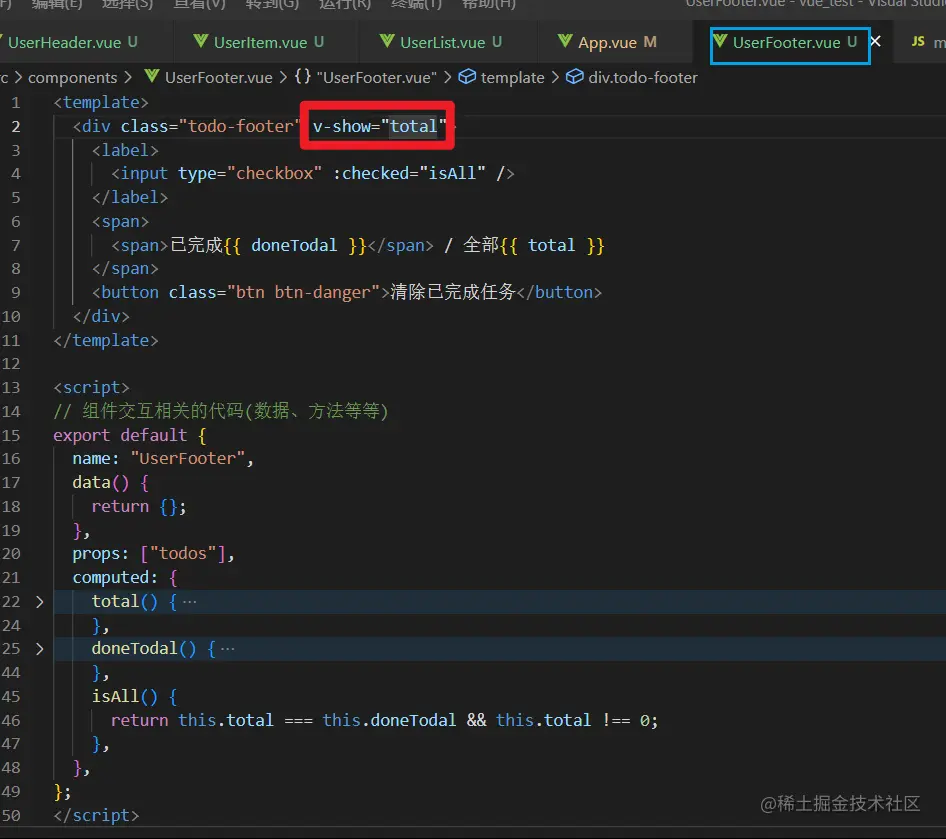Click :checked="isAll" binding on line 4
This screenshot has width=946, height=839.
[408, 174]
